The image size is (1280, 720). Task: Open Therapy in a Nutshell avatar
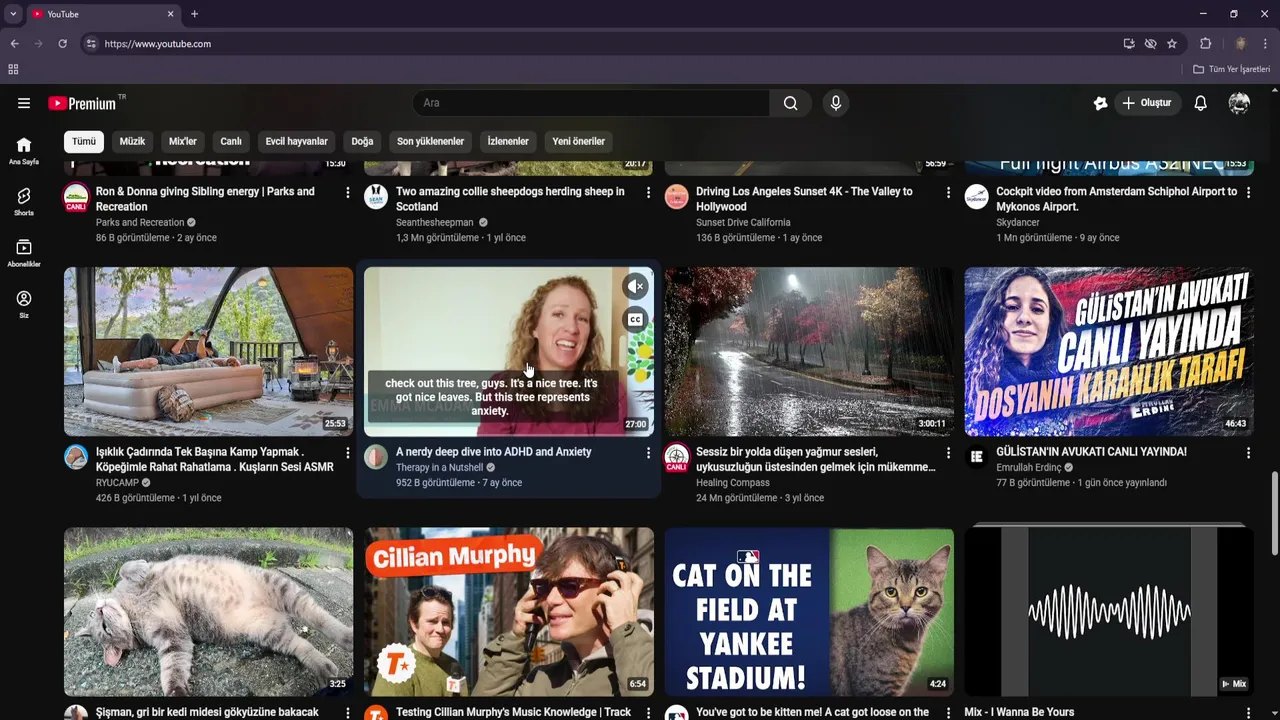pyautogui.click(x=376, y=457)
